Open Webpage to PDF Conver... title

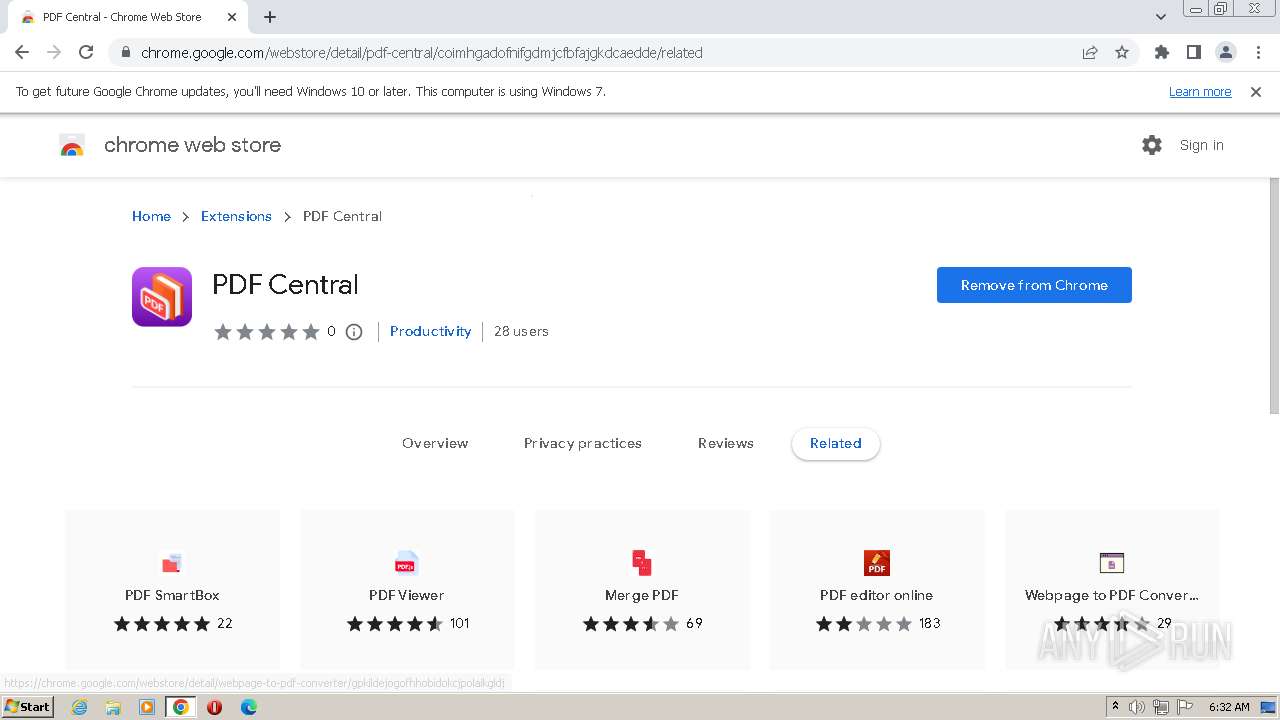click(1112, 595)
